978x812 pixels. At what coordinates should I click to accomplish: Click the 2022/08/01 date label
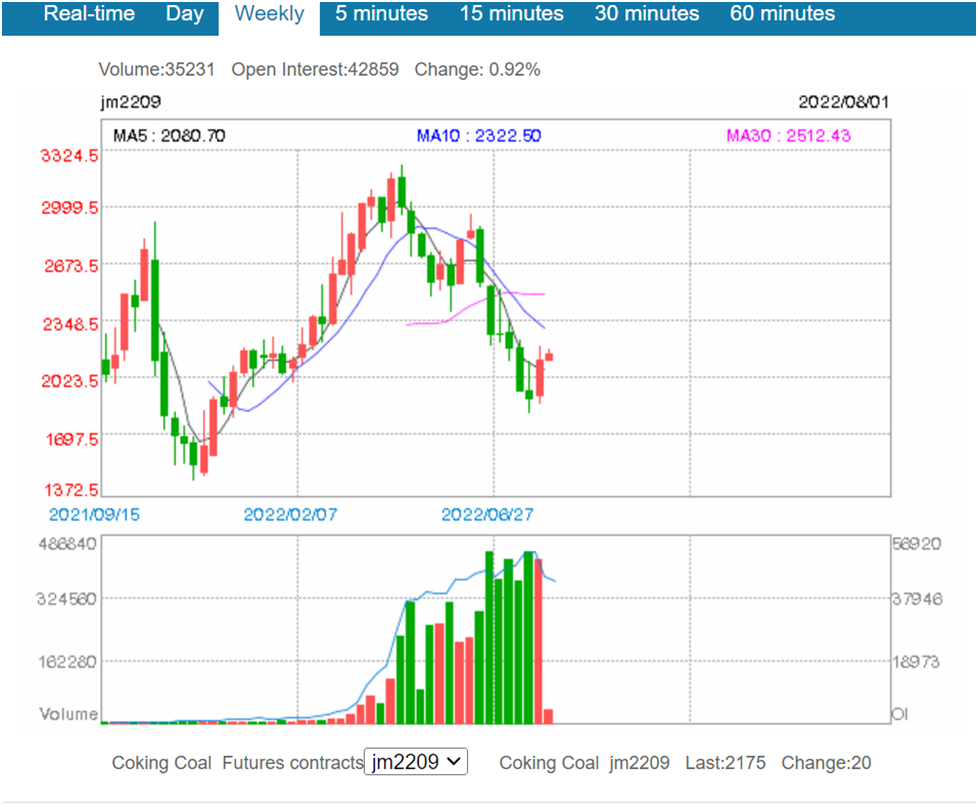point(844,102)
